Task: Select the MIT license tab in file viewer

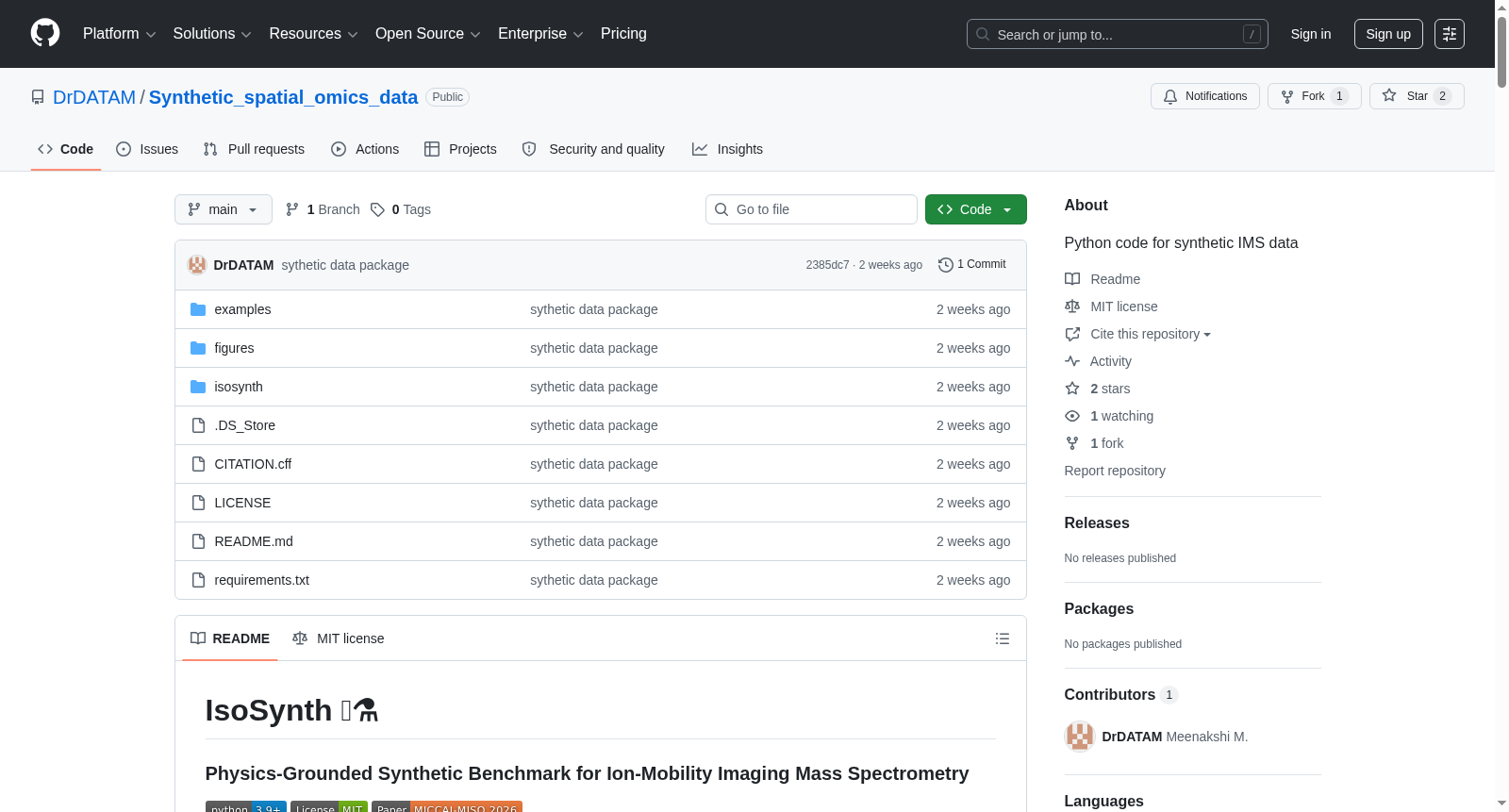Action: pyautogui.click(x=339, y=638)
